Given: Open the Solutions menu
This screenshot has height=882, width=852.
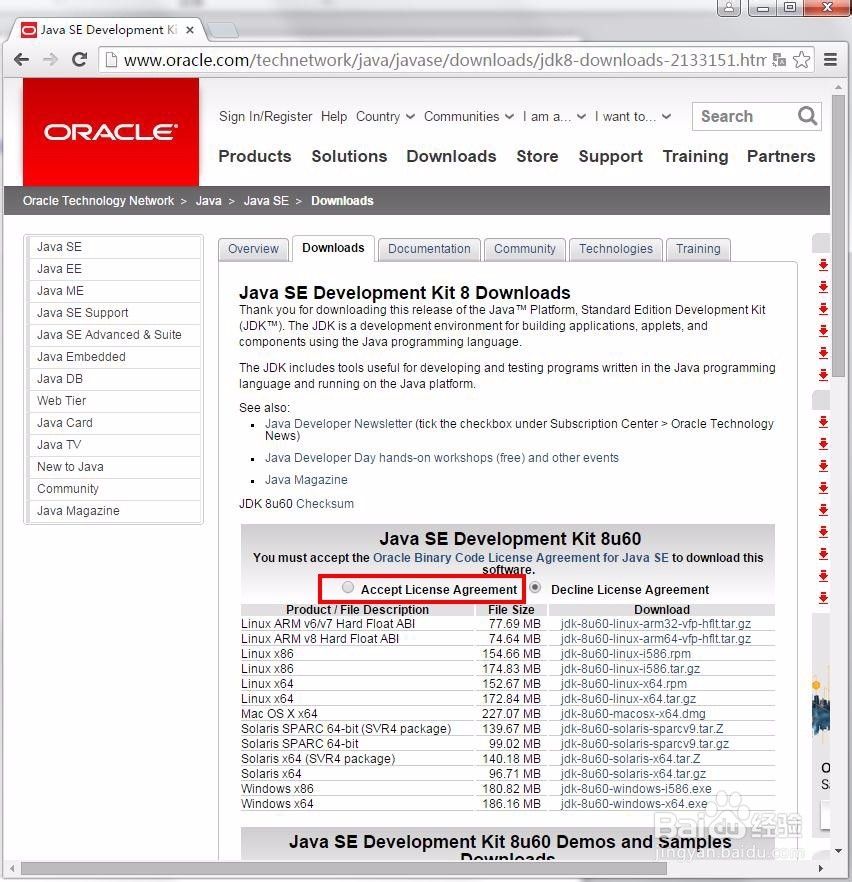Looking at the screenshot, I should coord(349,156).
